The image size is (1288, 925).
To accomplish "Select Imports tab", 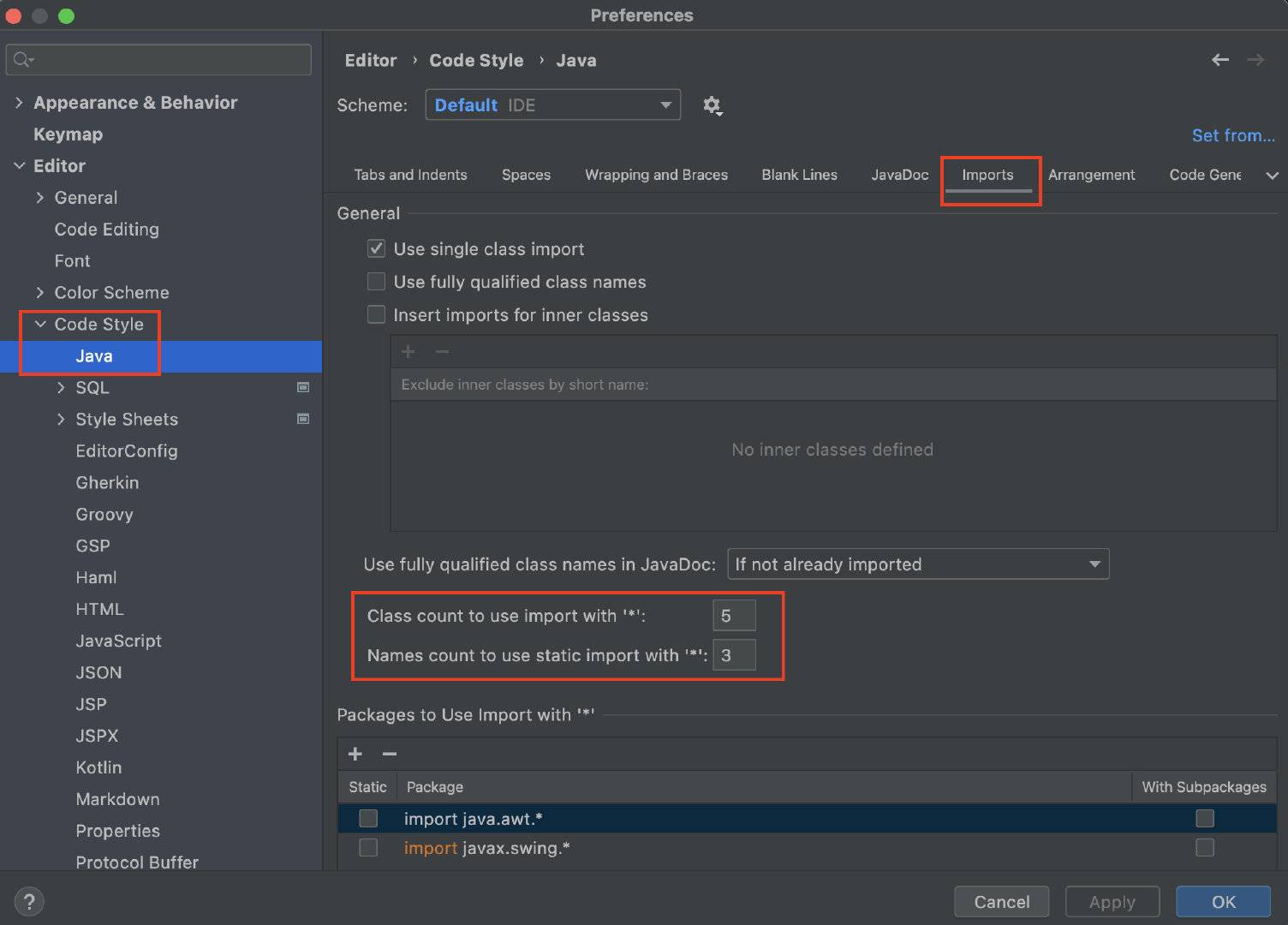I will point(987,175).
